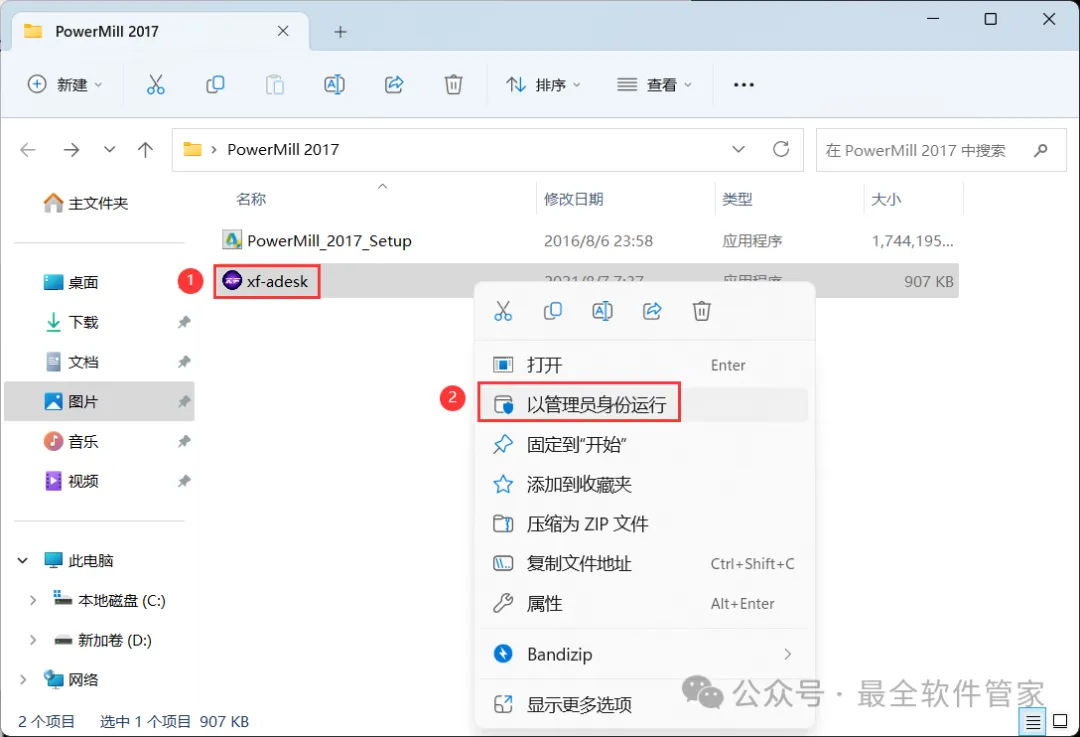Viewport: 1080px width, 737px height.
Task: Close the PowerMill 2017 tab
Action: 283,31
